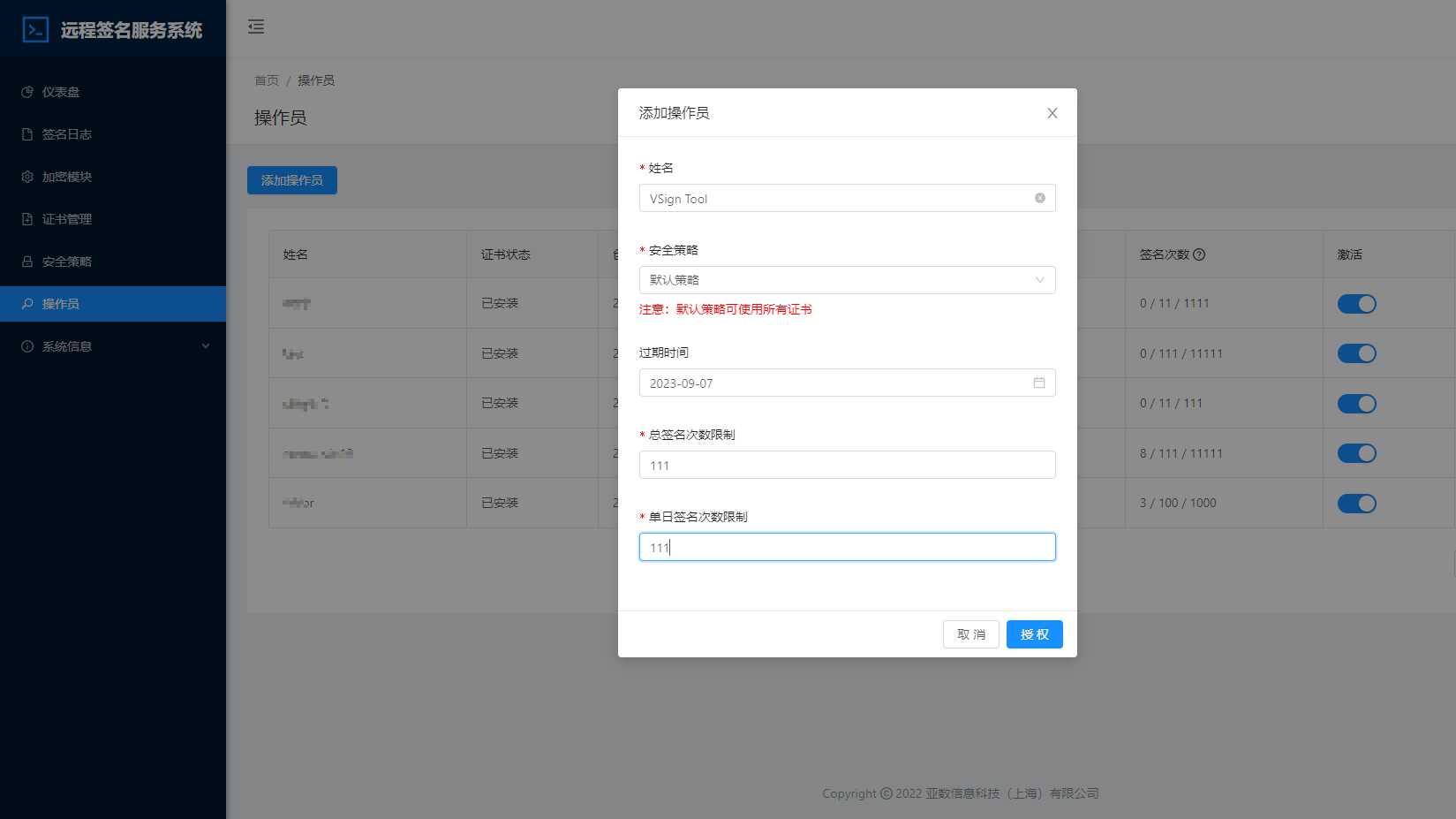Open the calendar picker for 过期时间
This screenshot has width=1456, height=819.
(x=1038, y=383)
